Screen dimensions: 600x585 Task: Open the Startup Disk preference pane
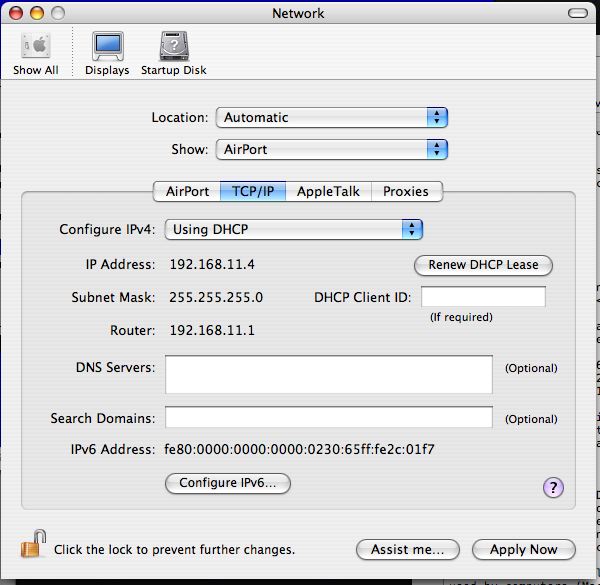[174, 54]
